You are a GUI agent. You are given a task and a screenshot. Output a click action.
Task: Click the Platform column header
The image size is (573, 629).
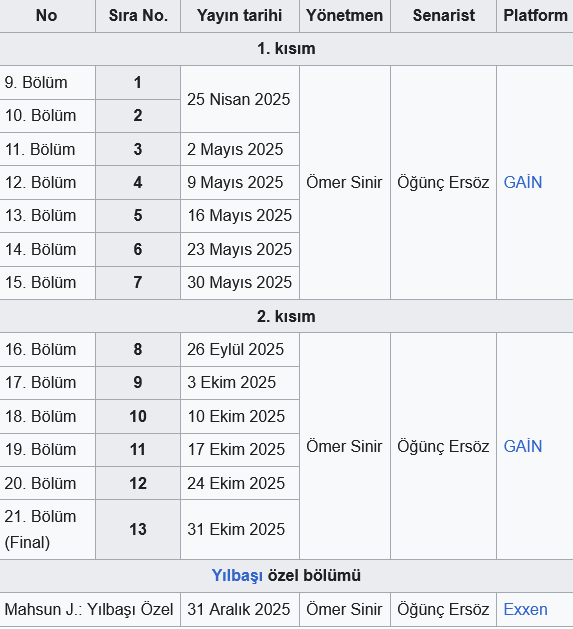coord(535,16)
